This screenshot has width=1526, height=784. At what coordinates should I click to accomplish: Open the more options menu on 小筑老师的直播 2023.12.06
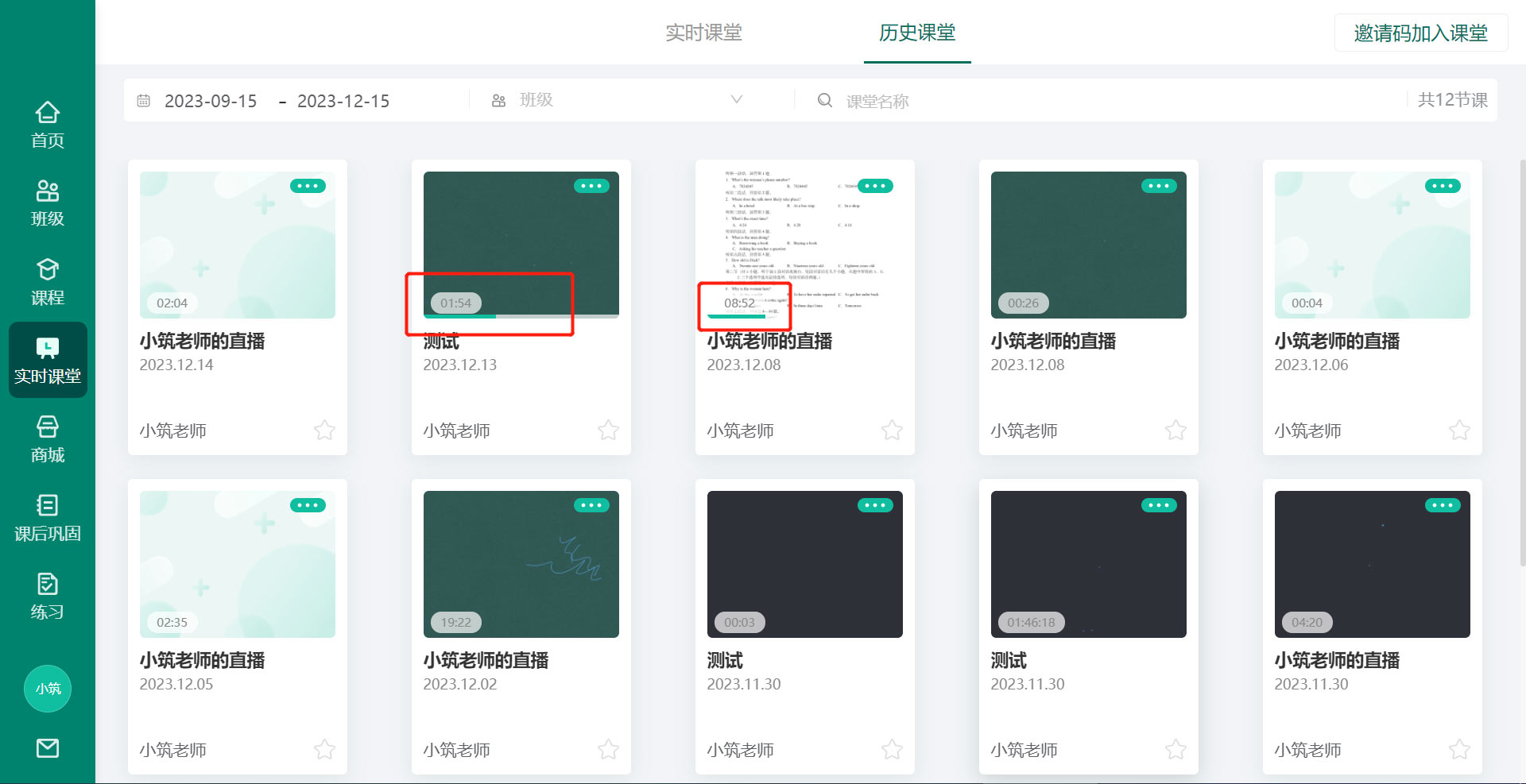tap(1443, 185)
